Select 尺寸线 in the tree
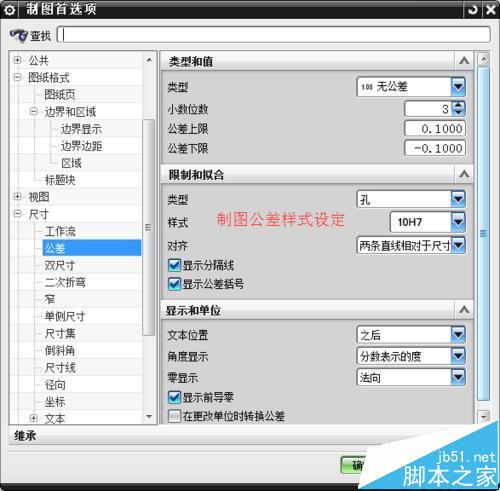 (x=60, y=368)
